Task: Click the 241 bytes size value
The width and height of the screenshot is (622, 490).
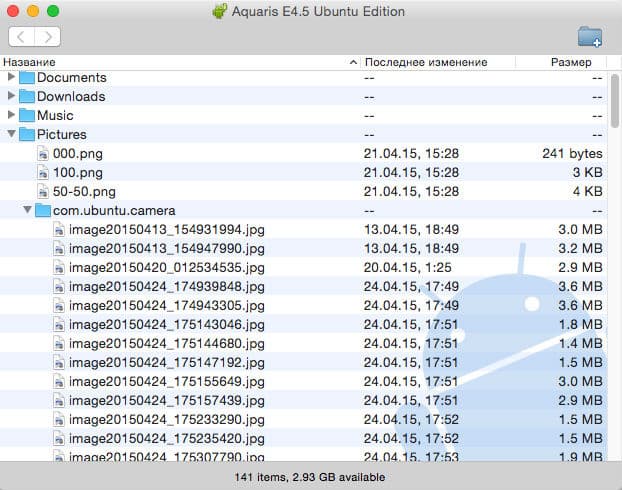Action: point(572,154)
